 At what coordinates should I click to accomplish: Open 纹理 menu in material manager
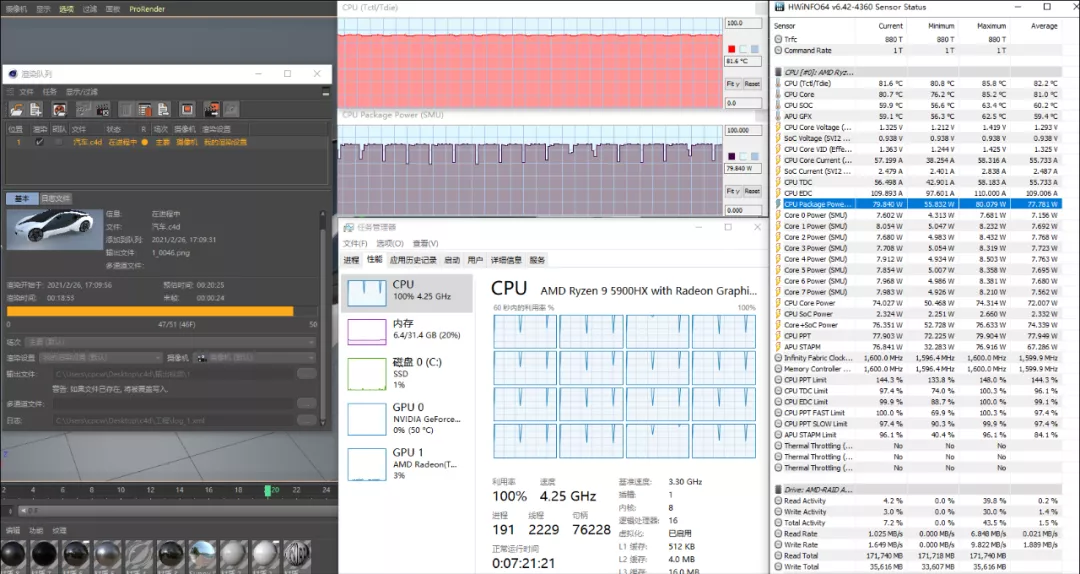tap(59, 531)
